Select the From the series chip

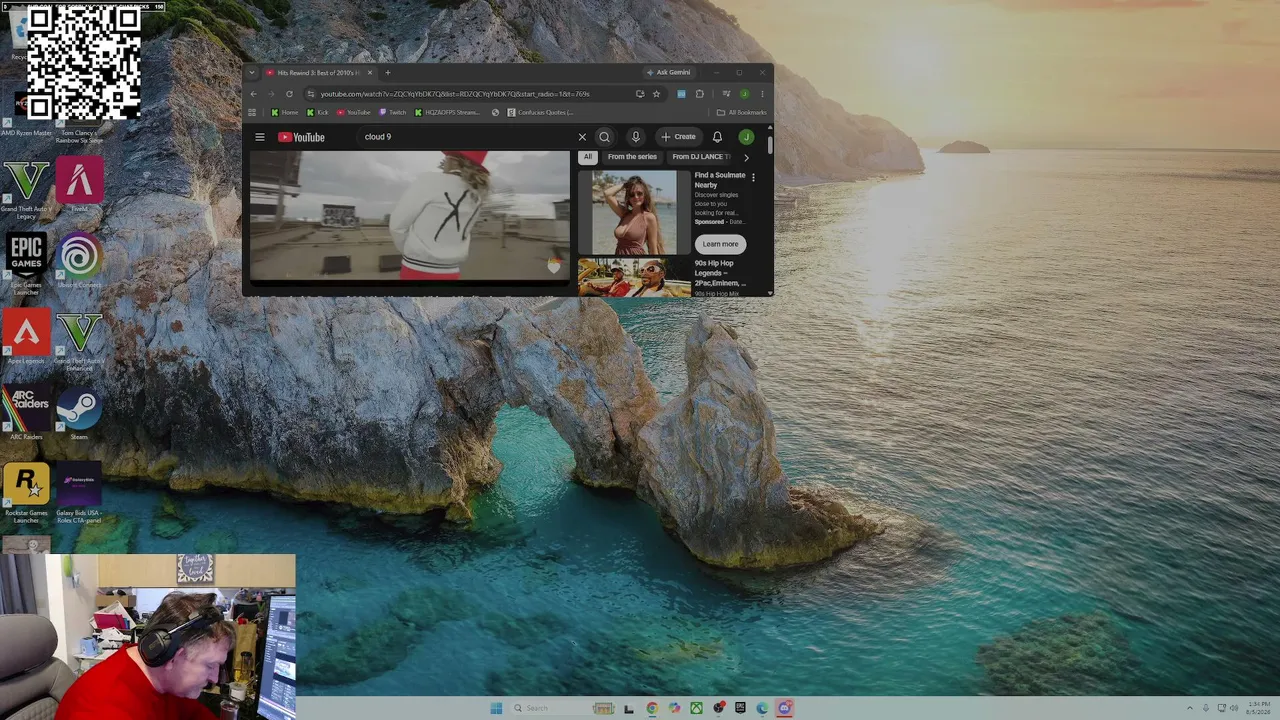[632, 157]
